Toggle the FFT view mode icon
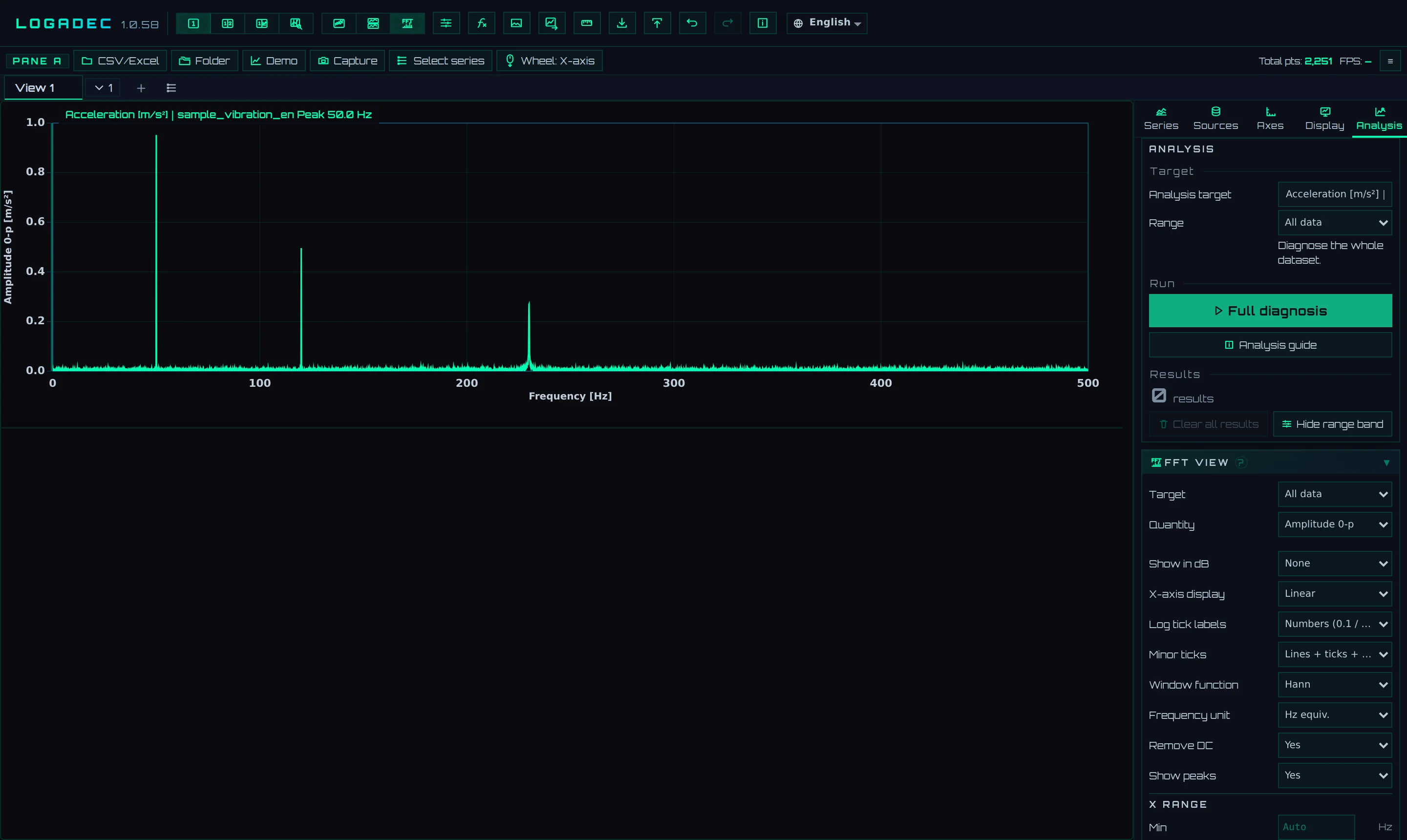 coord(407,23)
